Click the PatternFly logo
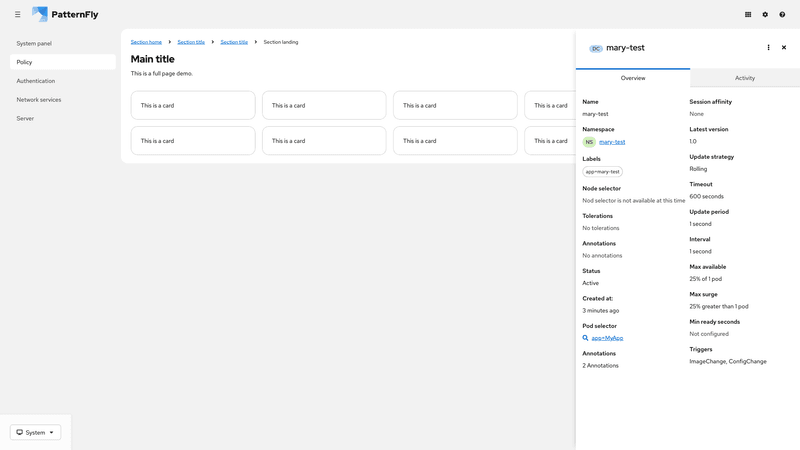The width and height of the screenshot is (800, 450). coord(65,14)
